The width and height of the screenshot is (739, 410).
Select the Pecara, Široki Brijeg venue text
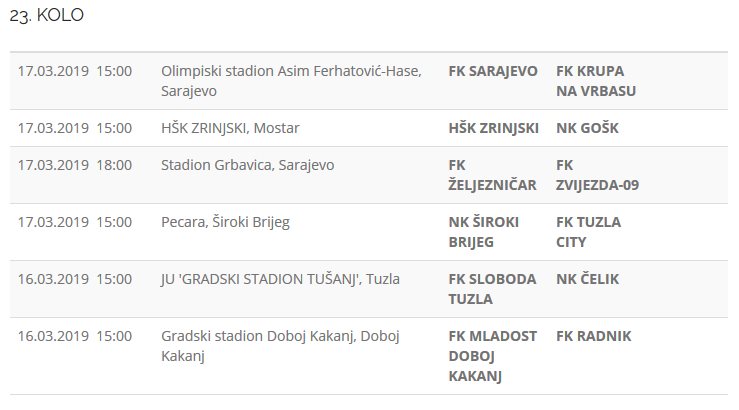[x=225, y=222]
